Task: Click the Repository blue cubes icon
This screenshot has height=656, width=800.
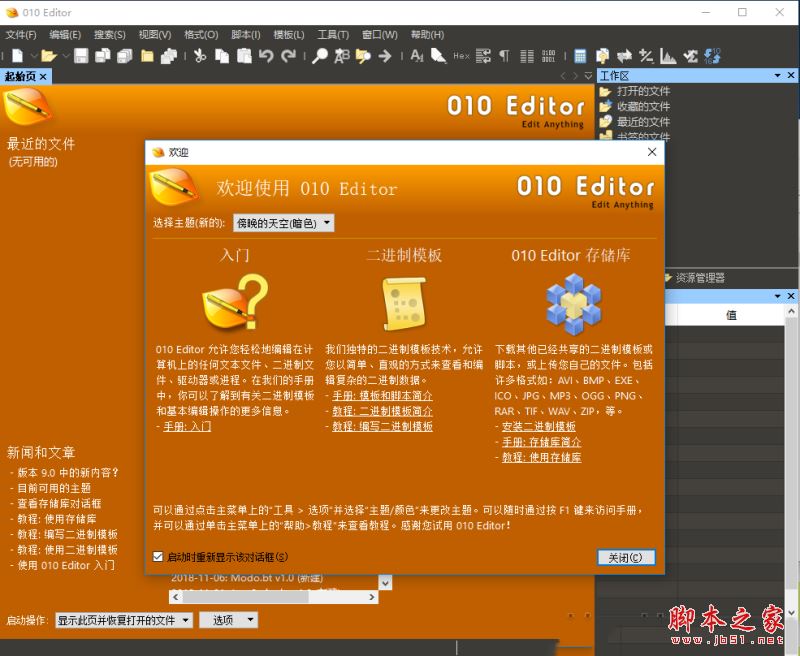Action: (x=574, y=304)
